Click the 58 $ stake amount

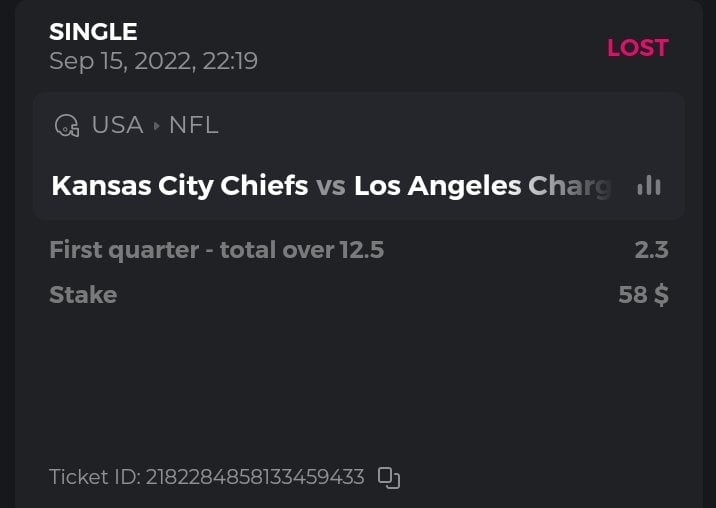[x=643, y=295]
